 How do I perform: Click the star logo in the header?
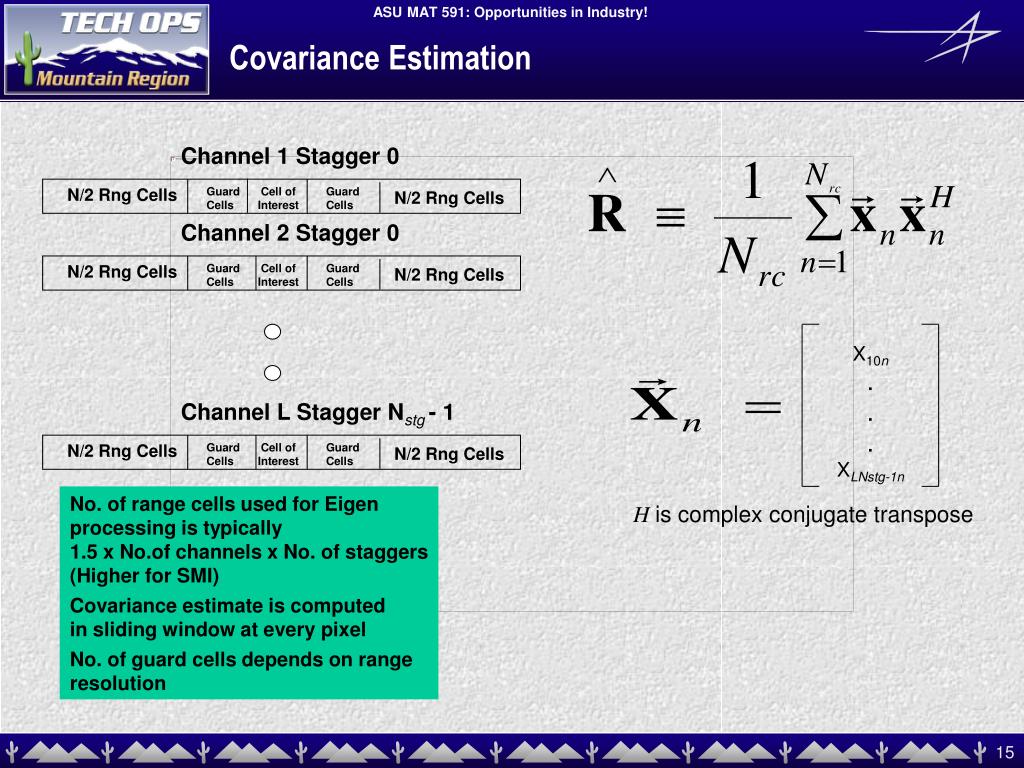click(933, 37)
